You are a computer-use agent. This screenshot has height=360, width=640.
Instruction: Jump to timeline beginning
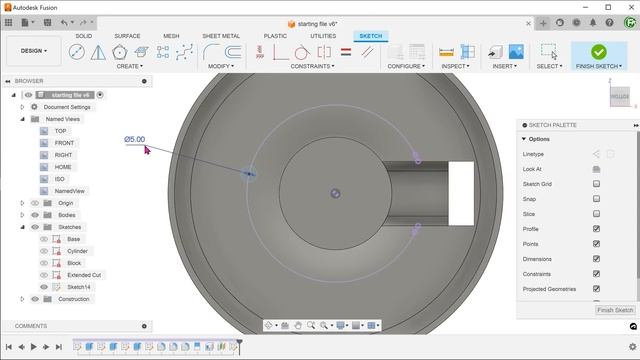tap(9, 347)
